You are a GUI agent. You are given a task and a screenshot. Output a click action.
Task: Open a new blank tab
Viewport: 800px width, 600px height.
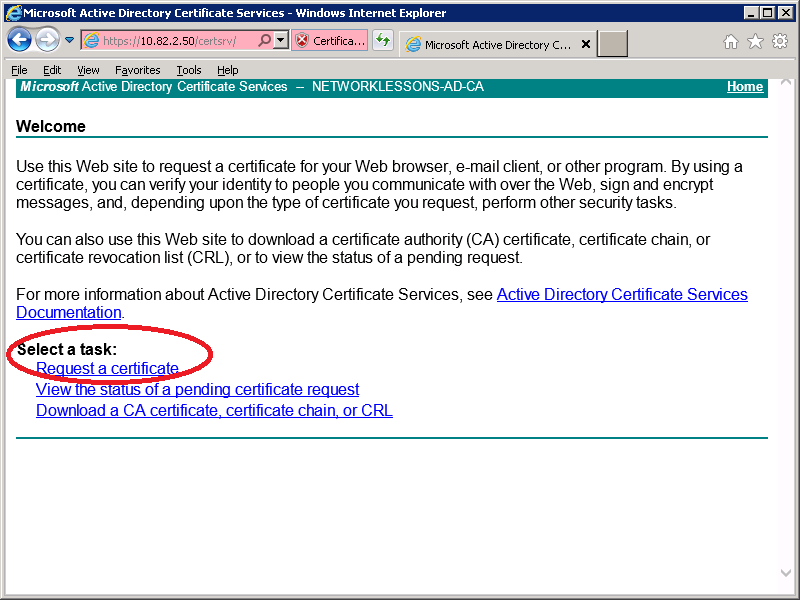click(612, 44)
